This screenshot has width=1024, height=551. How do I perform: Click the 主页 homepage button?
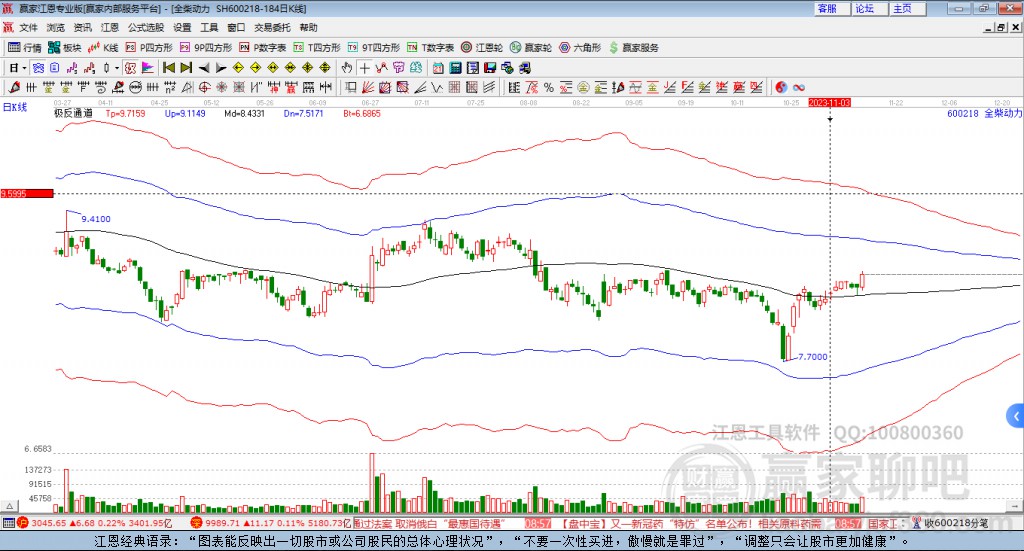(902, 8)
